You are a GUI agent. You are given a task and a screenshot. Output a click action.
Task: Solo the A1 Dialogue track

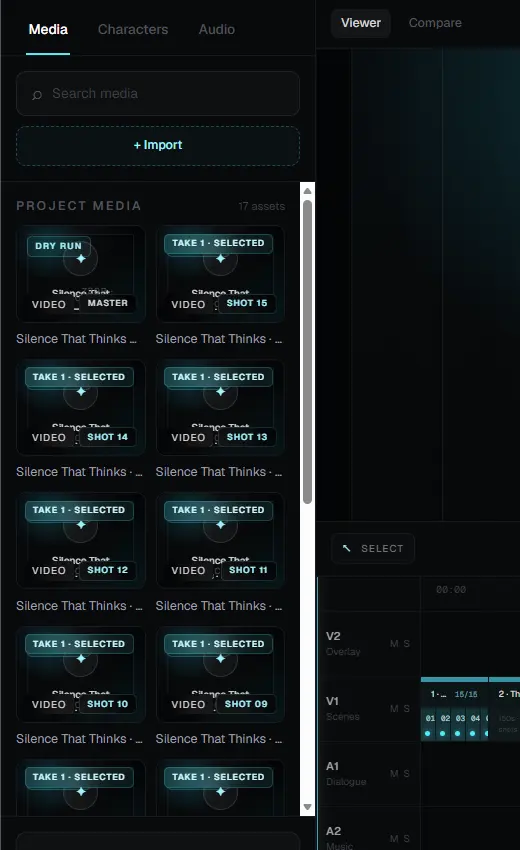(x=407, y=774)
